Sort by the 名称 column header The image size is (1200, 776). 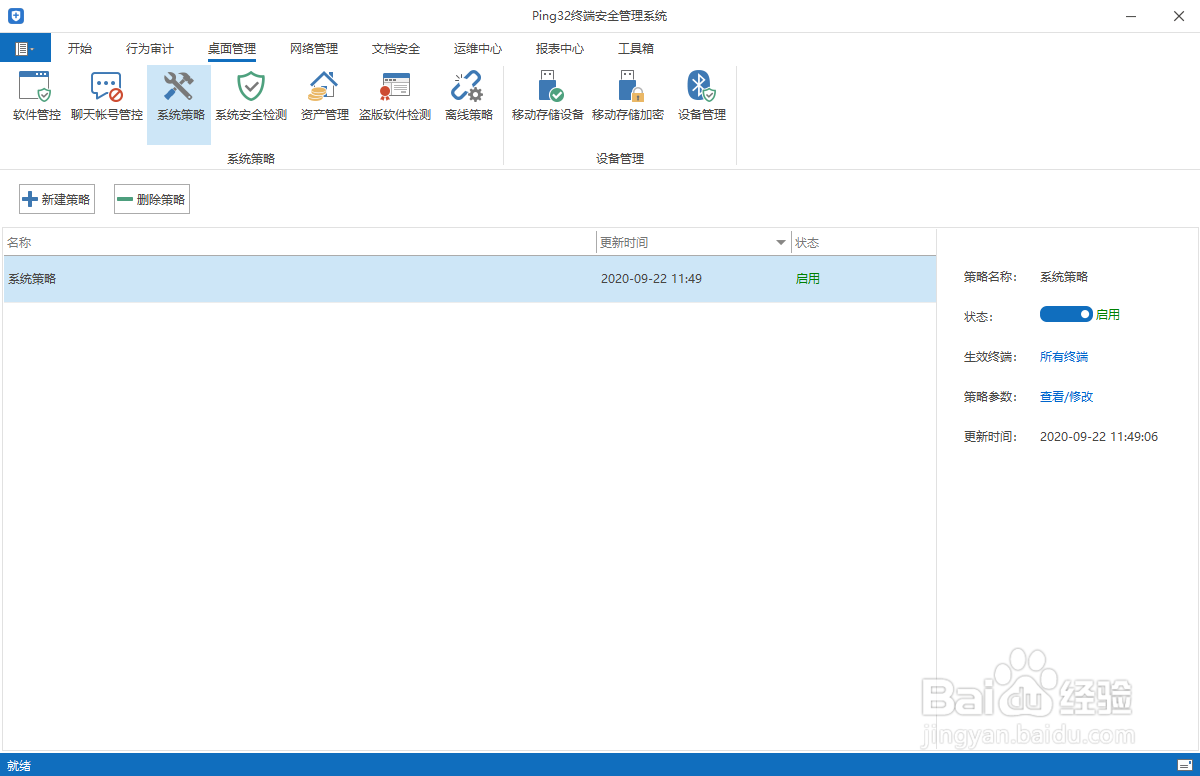point(299,242)
